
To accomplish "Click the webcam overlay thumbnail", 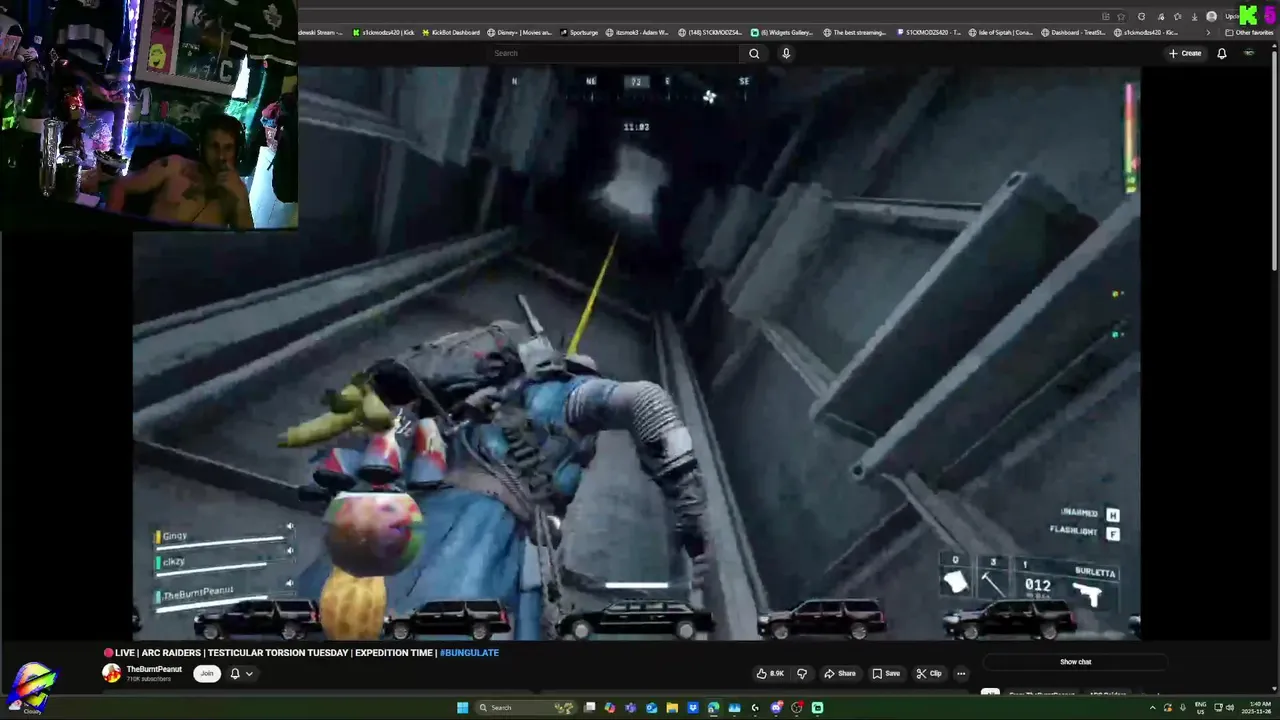I will point(149,115).
